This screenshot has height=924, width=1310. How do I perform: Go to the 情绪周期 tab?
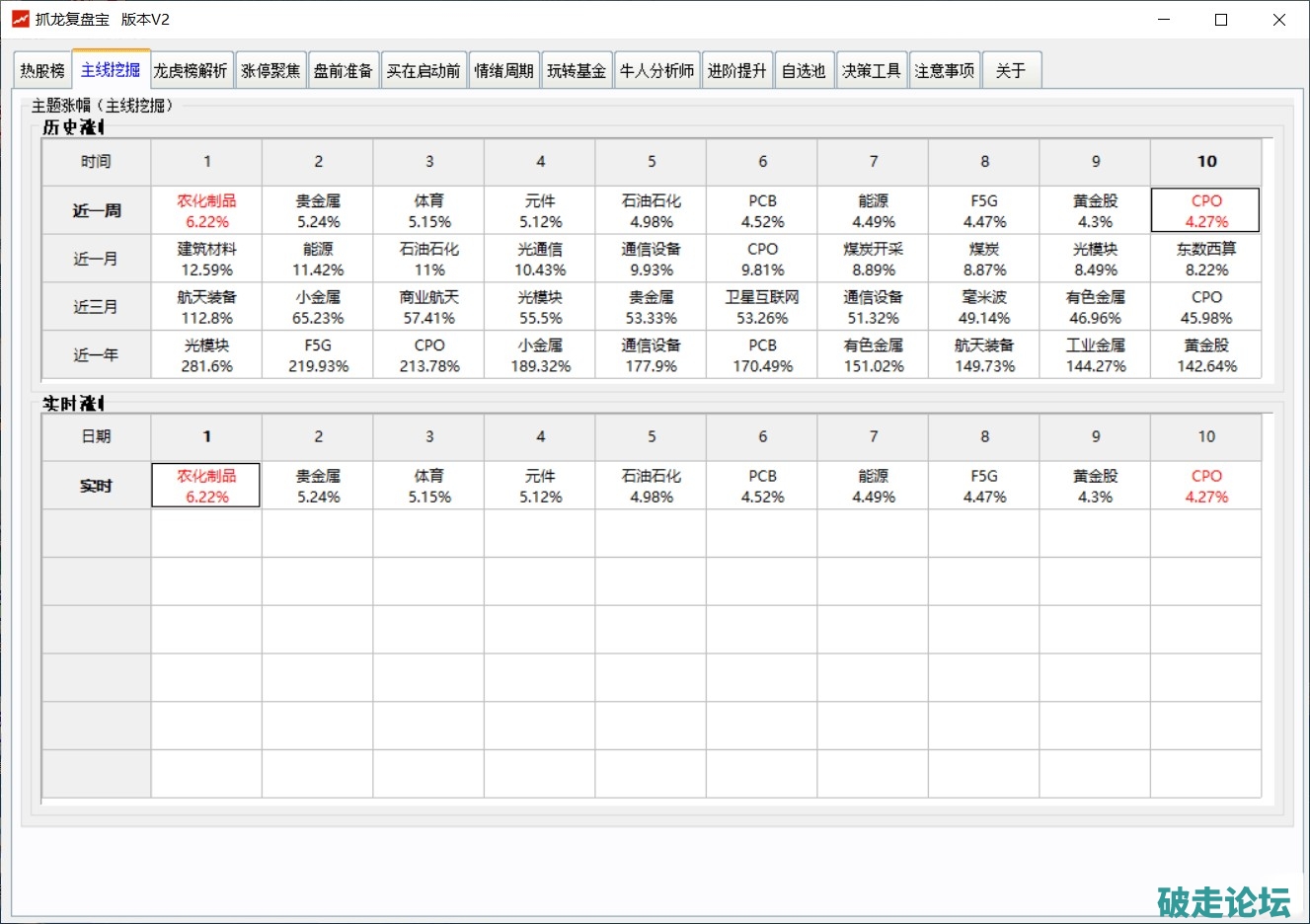click(503, 70)
